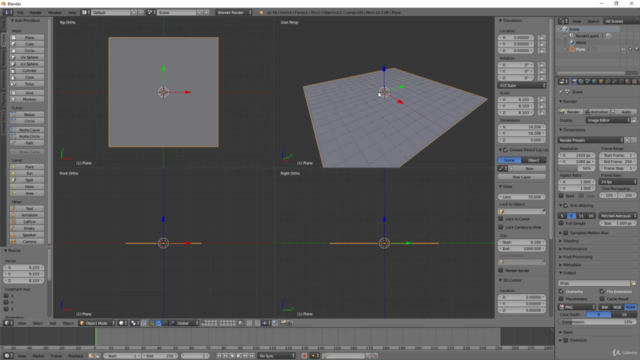Add a Bezier curve
This screenshot has height=360, width=640.
pos(27,115)
